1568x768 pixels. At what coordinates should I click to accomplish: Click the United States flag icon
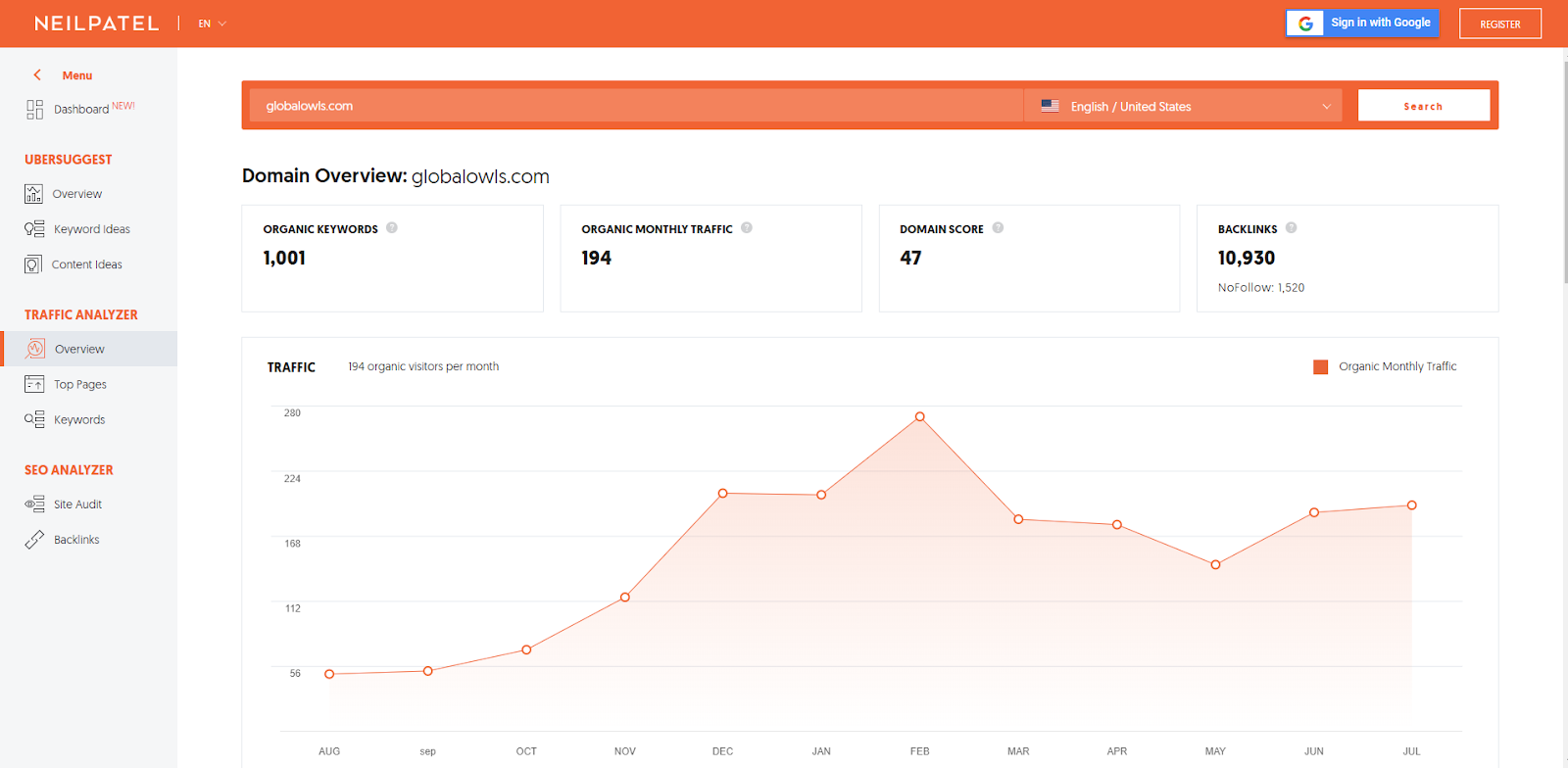point(1050,106)
